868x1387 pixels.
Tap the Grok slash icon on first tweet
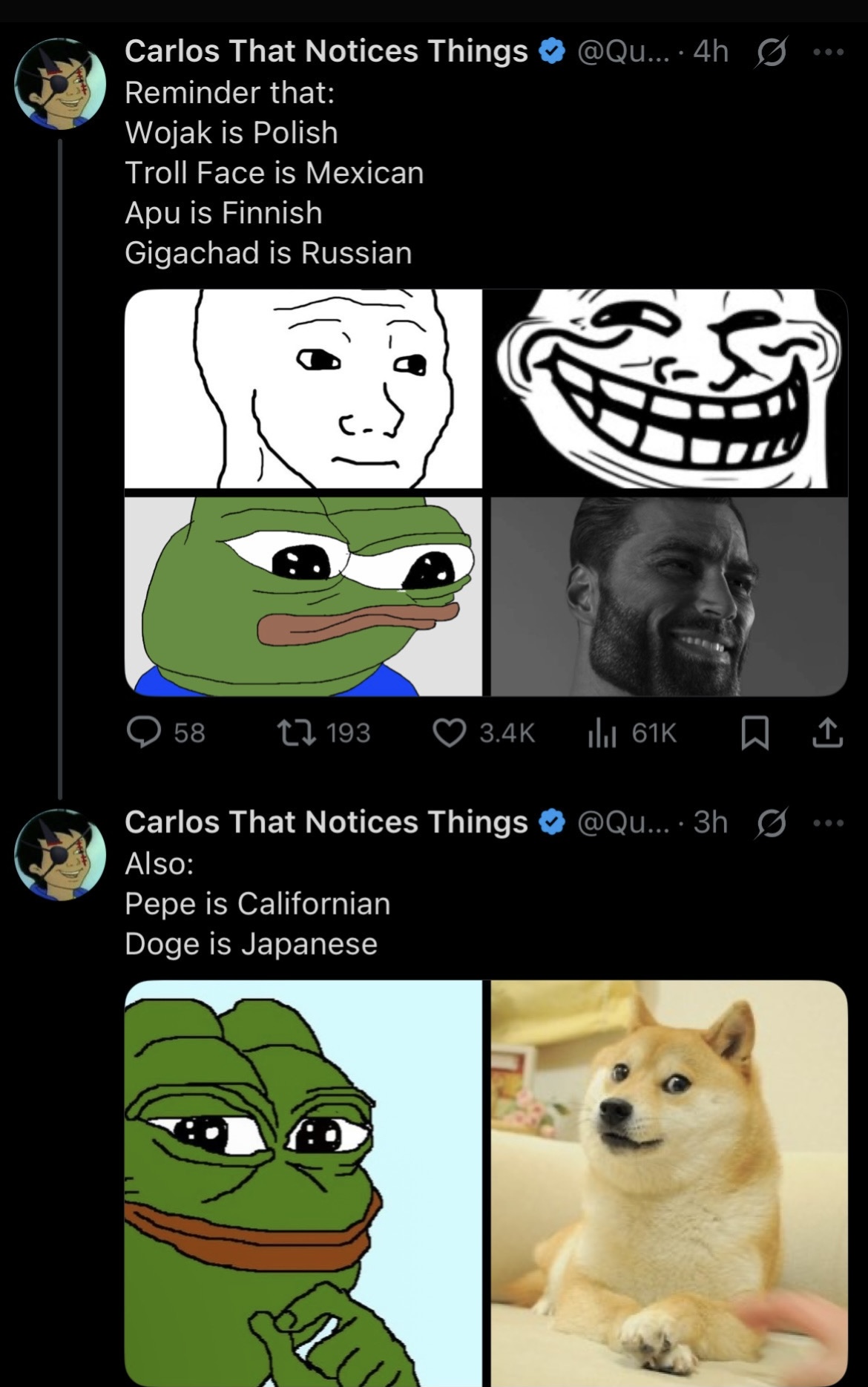click(771, 53)
